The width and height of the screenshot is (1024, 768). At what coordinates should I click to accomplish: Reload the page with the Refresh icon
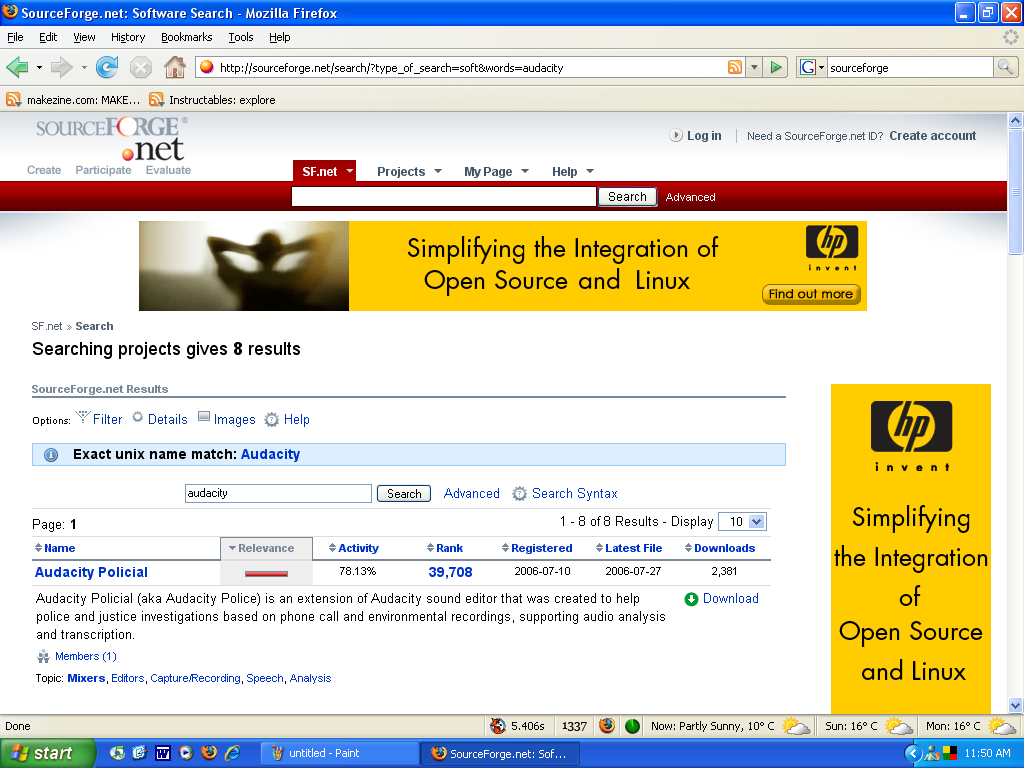(107, 67)
